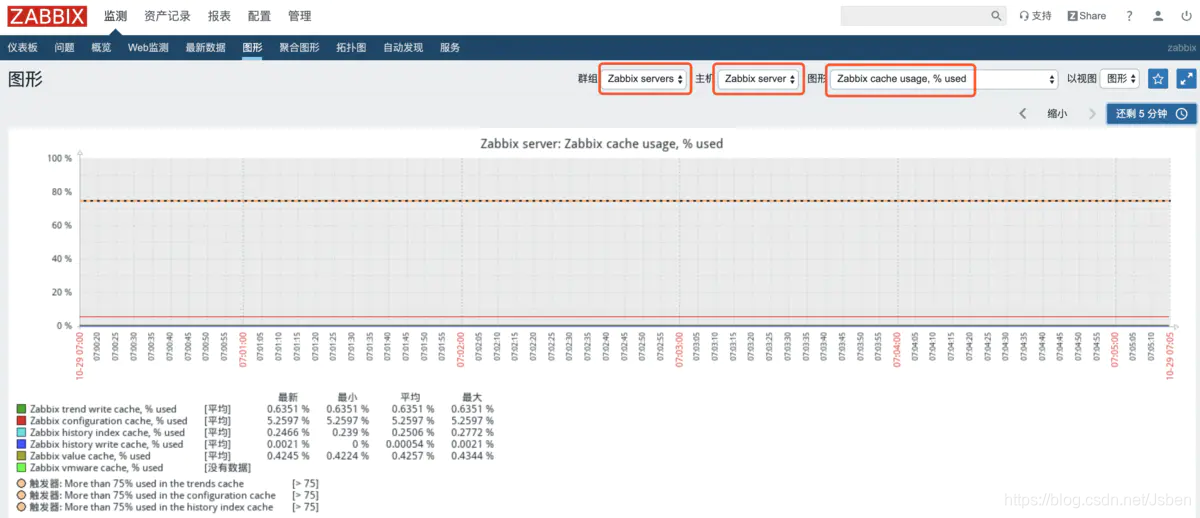The image size is (1200, 518).
Task: Click the blue history write cache swatch
Action: pyautogui.click(x=21, y=444)
